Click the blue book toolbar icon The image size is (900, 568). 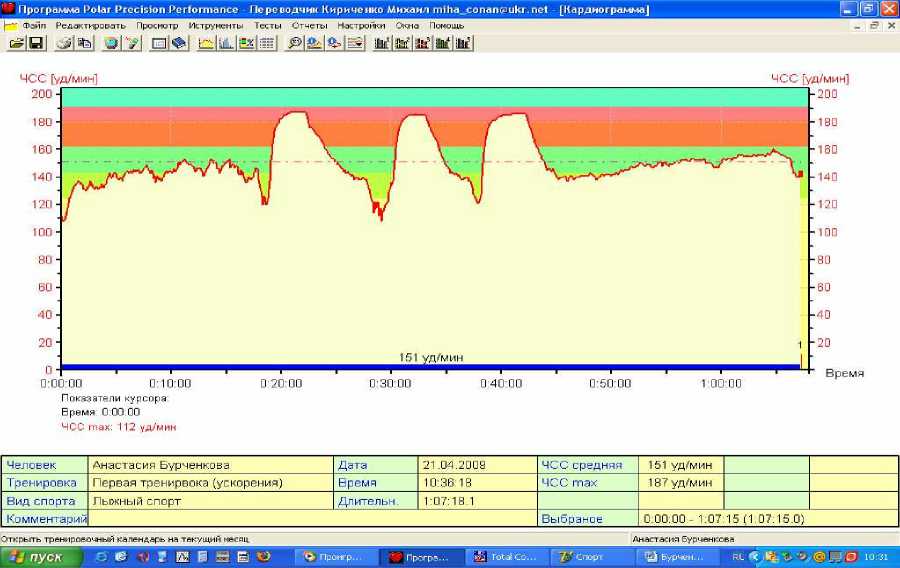coord(179,43)
